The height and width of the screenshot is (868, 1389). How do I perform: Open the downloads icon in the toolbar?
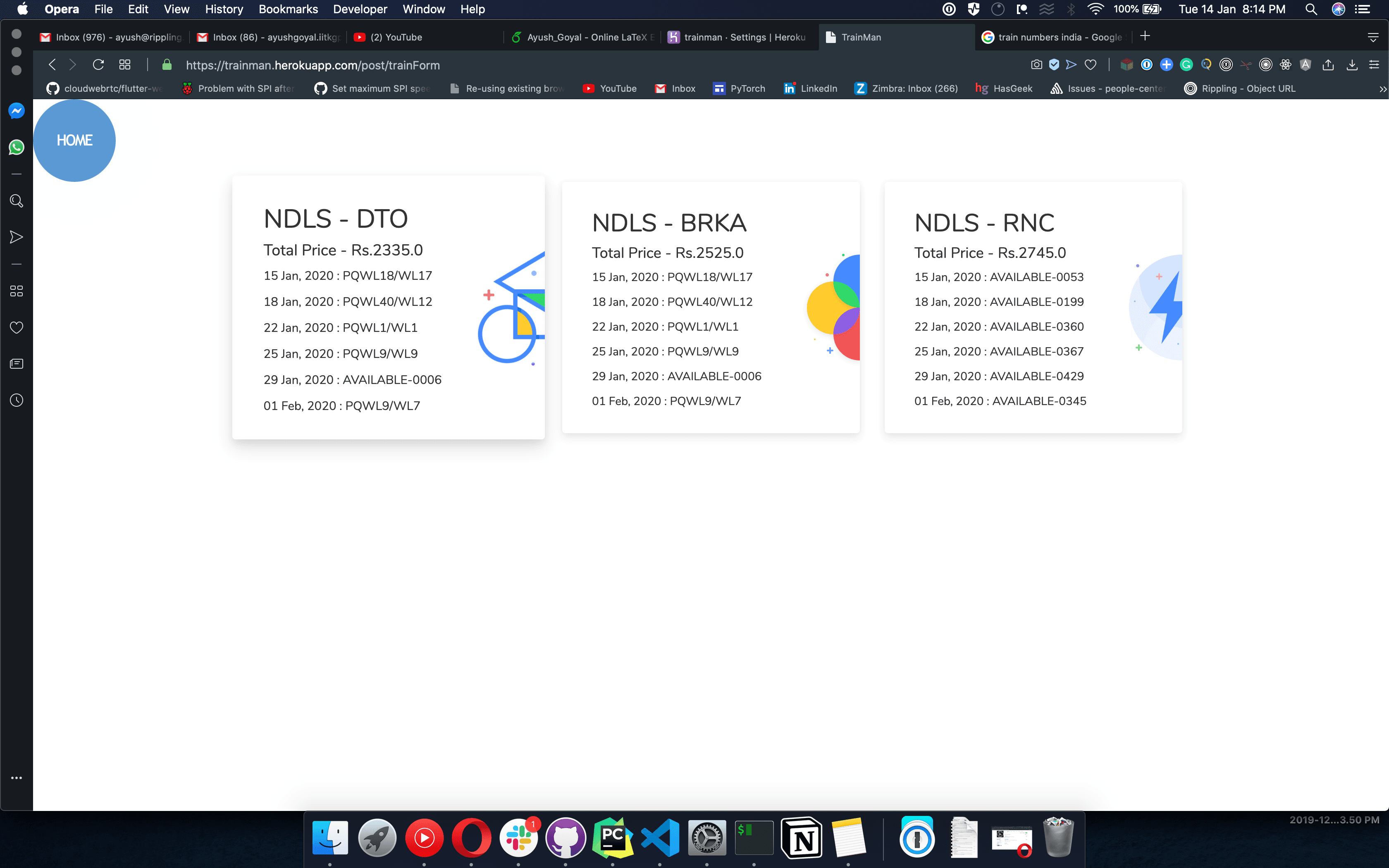coord(1352,65)
